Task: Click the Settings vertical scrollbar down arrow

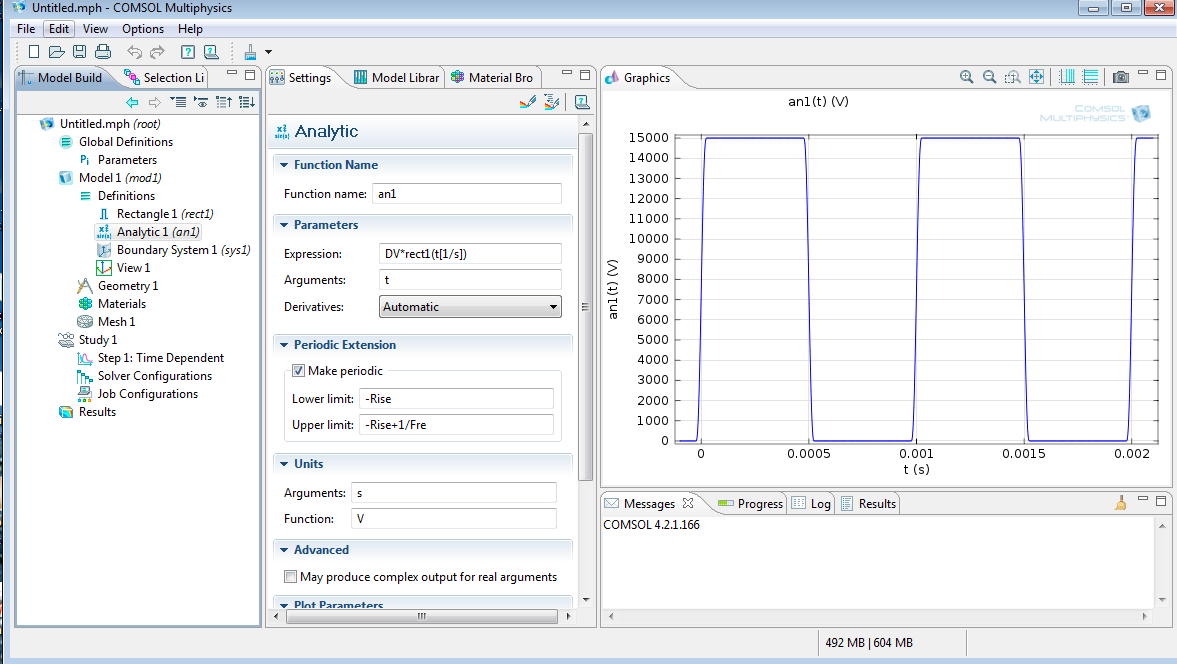Action: click(x=586, y=600)
